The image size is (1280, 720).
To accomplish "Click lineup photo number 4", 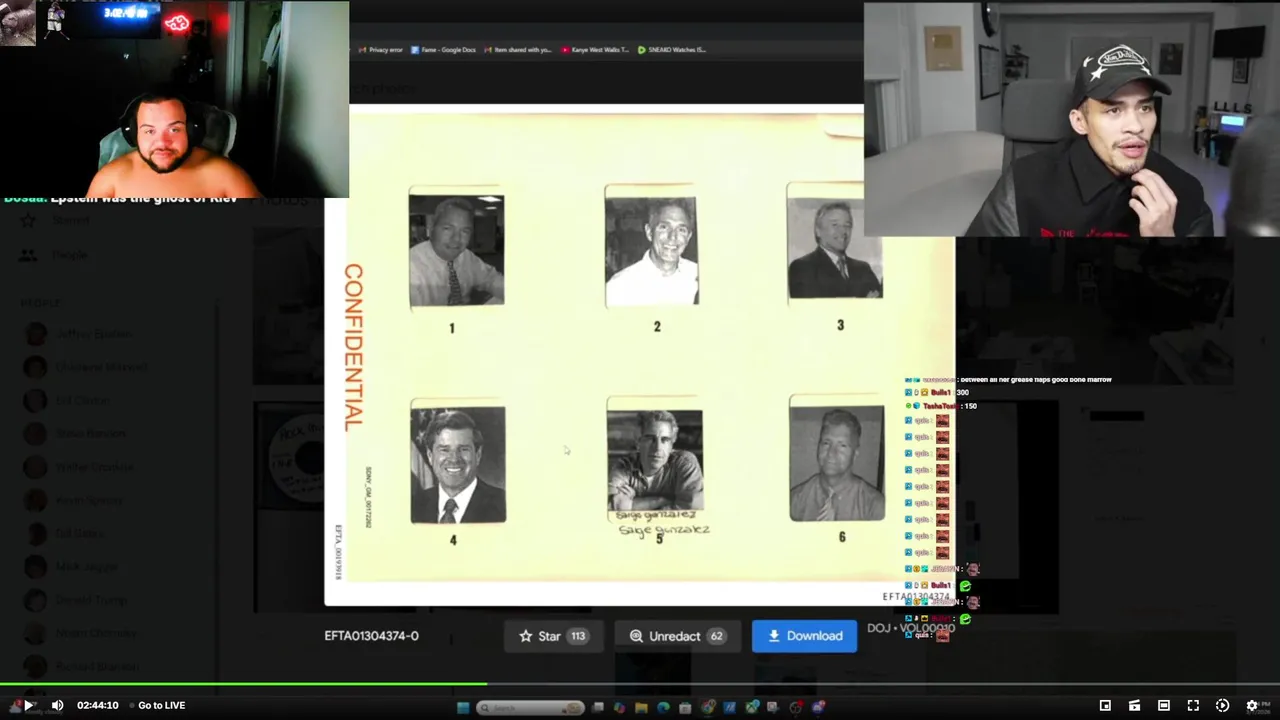I will pos(458,464).
